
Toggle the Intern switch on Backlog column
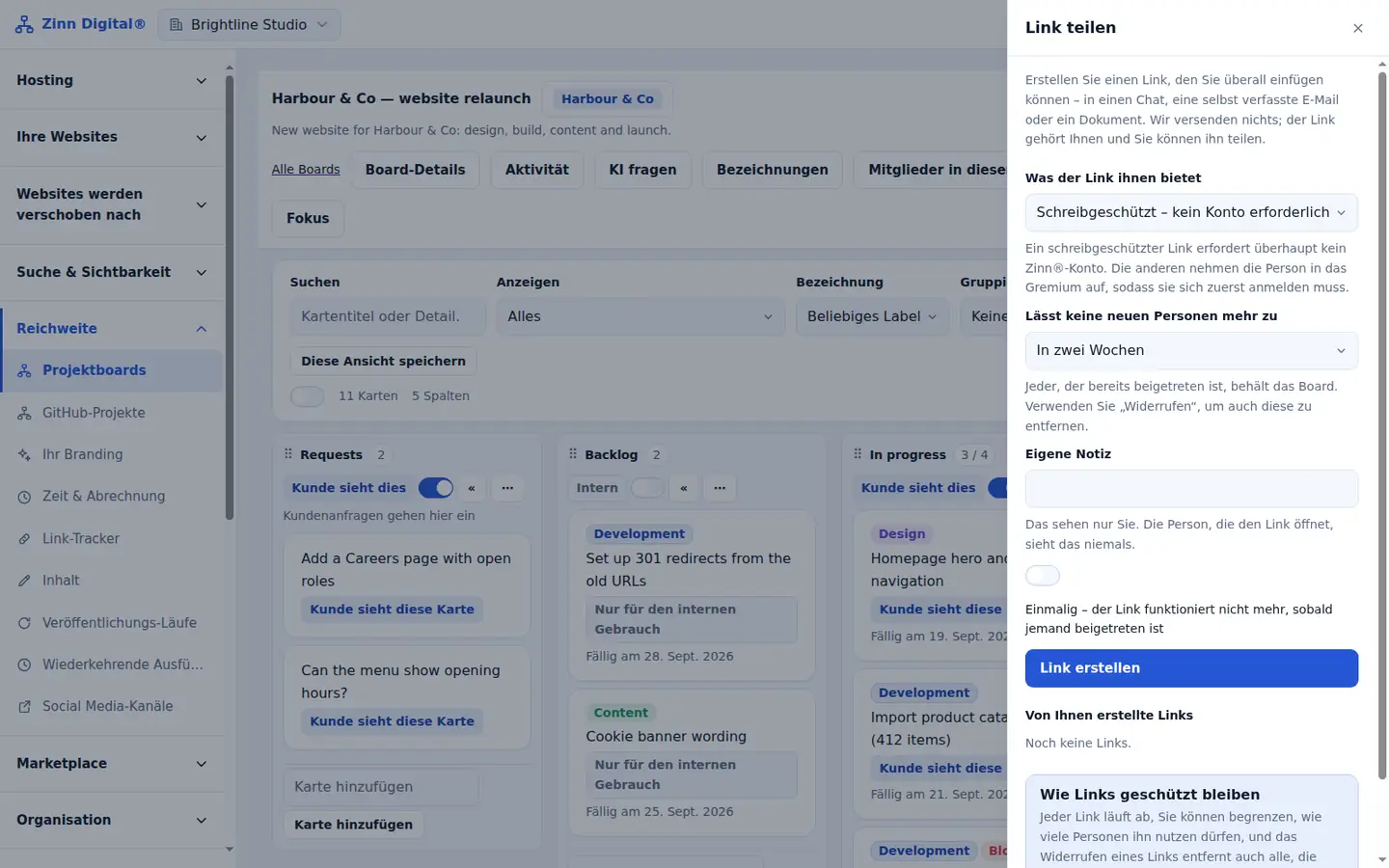[648, 488]
